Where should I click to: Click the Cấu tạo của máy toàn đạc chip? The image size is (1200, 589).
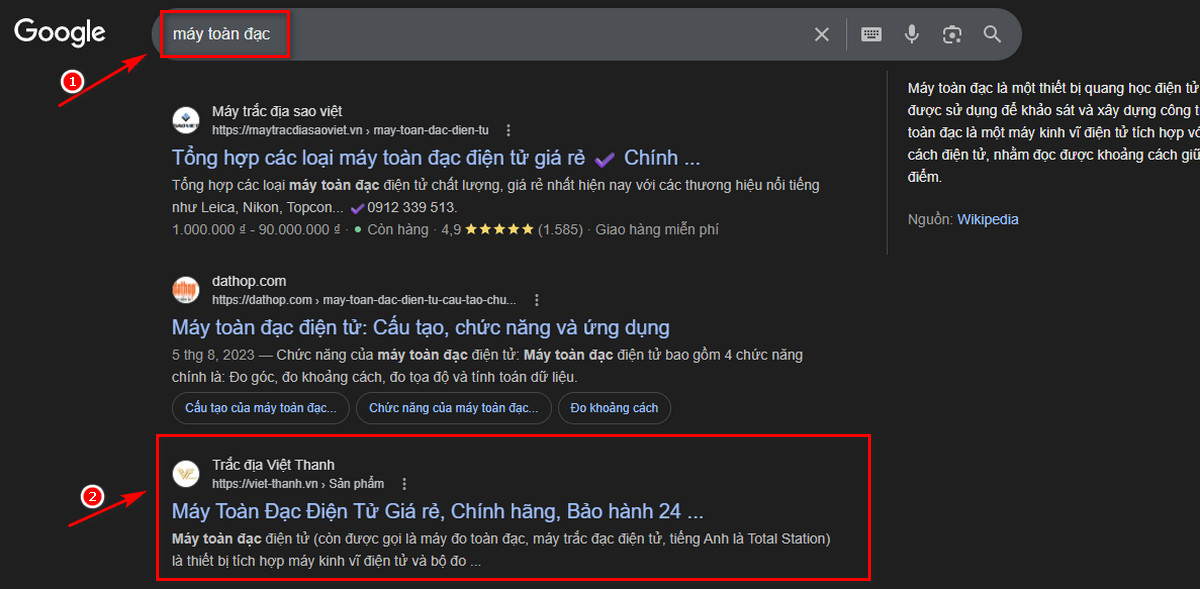point(260,407)
